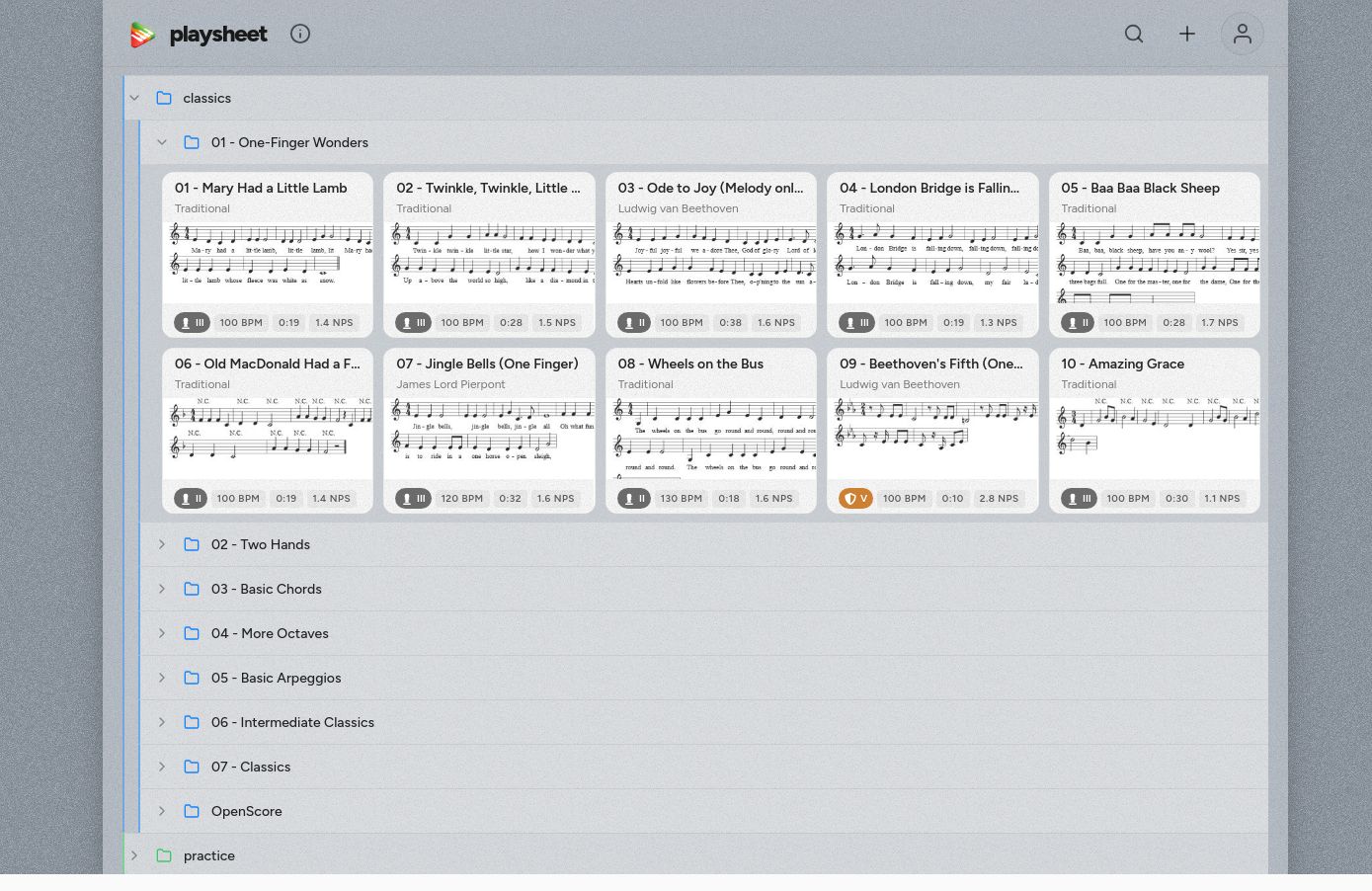Open 07 - Jingle Bells song title
Viewport: 1372px width, 891px height.
(x=487, y=364)
